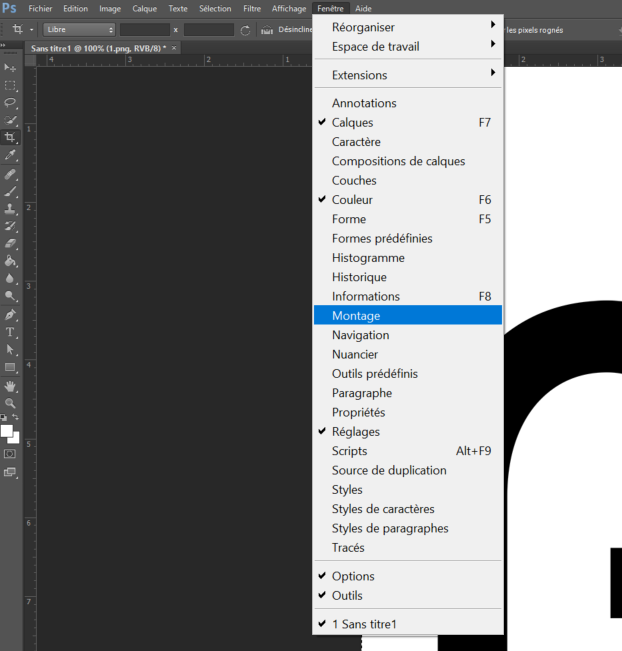
Task: Select the Lasso tool
Action: point(10,103)
